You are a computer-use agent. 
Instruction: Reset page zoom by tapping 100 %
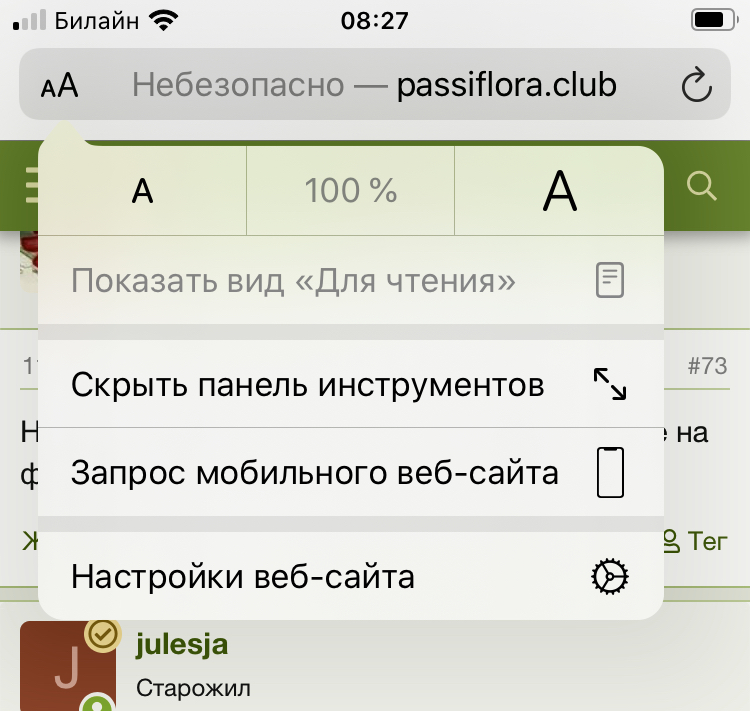pyautogui.click(x=350, y=190)
